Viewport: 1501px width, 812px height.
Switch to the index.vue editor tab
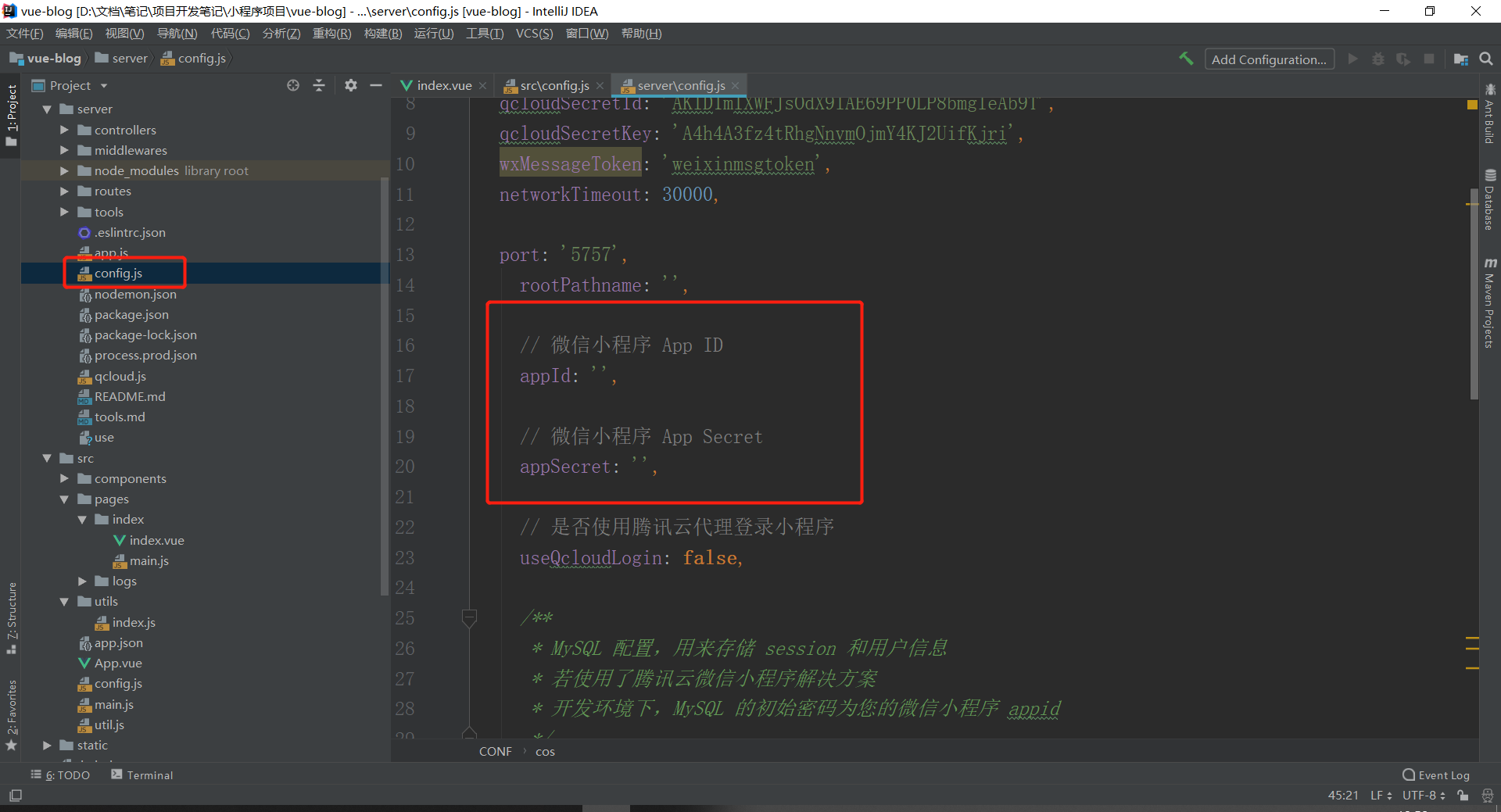tap(443, 86)
